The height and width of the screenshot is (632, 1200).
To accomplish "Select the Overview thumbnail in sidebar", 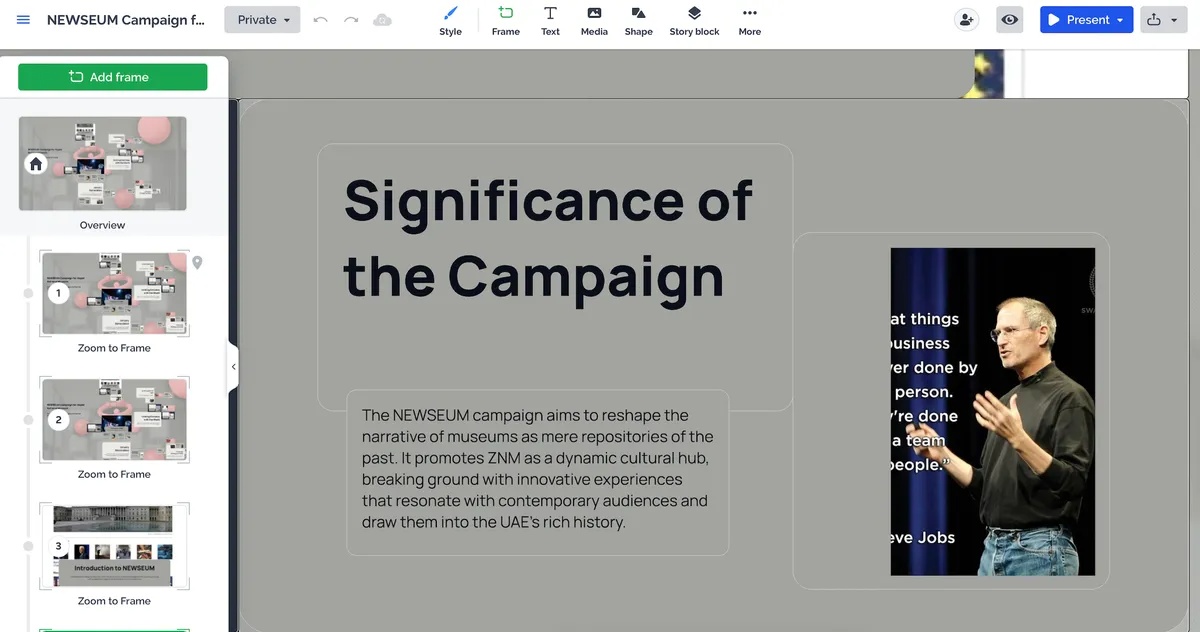I will 102,163.
